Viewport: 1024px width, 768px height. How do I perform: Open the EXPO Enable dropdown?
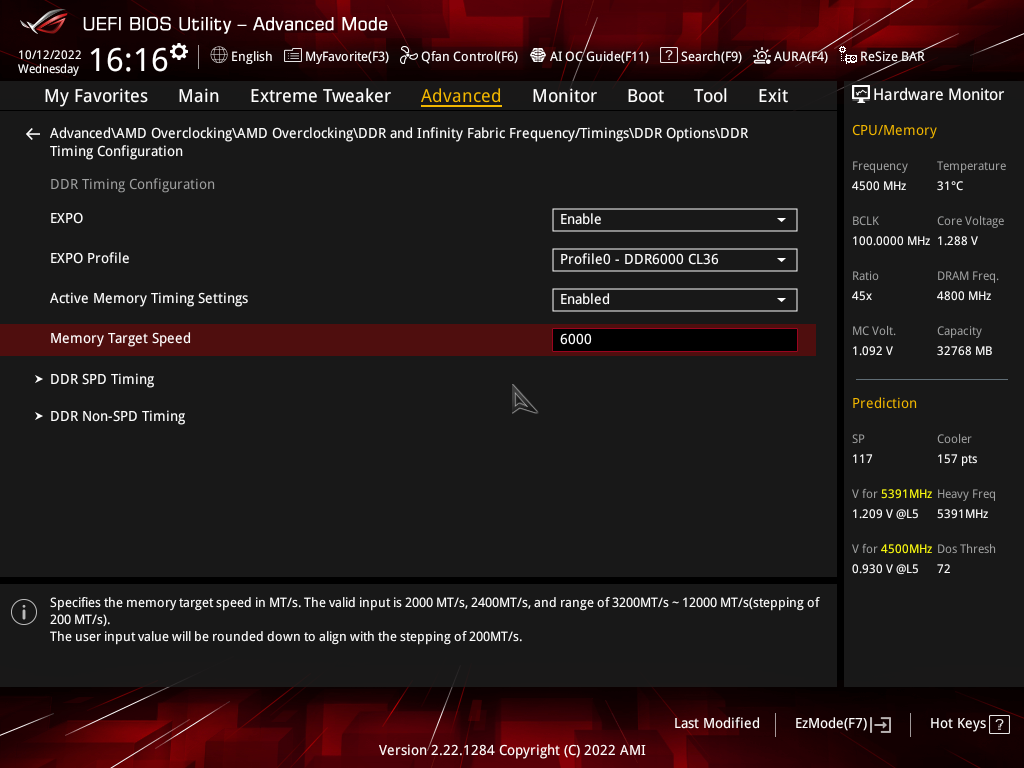click(675, 220)
